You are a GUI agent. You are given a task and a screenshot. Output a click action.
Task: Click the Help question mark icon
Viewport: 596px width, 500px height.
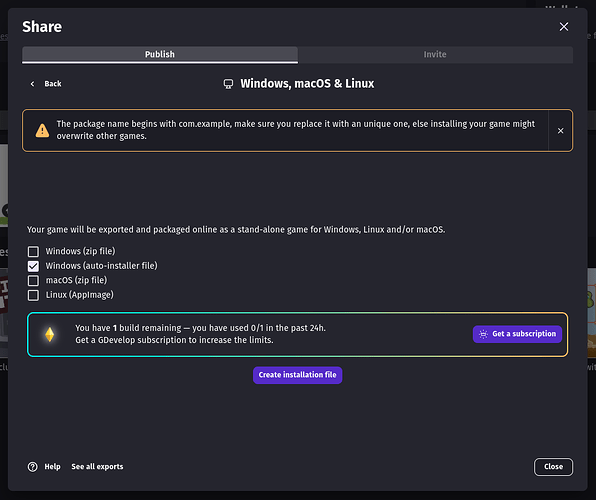pos(33,467)
